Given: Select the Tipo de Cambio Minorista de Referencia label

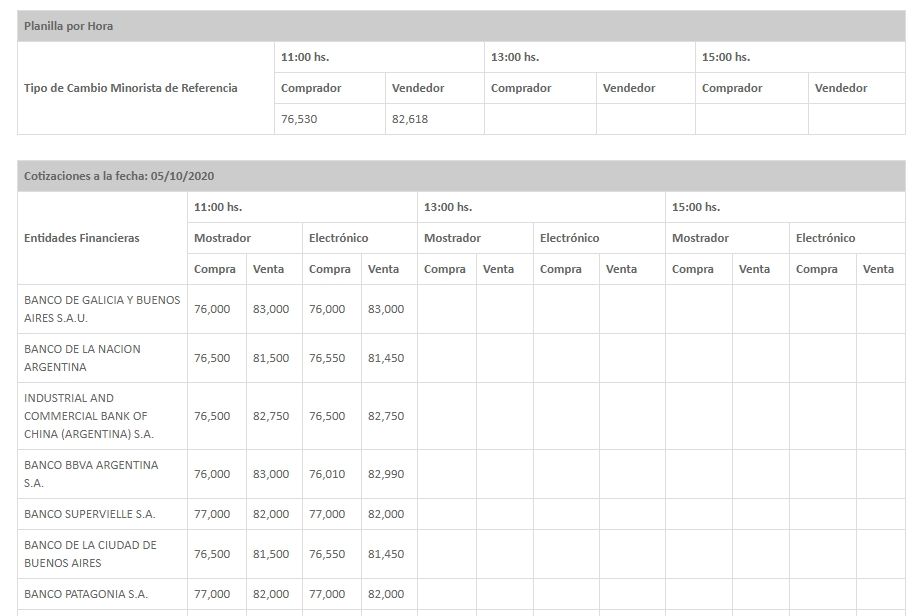Looking at the screenshot, I should 131,88.
